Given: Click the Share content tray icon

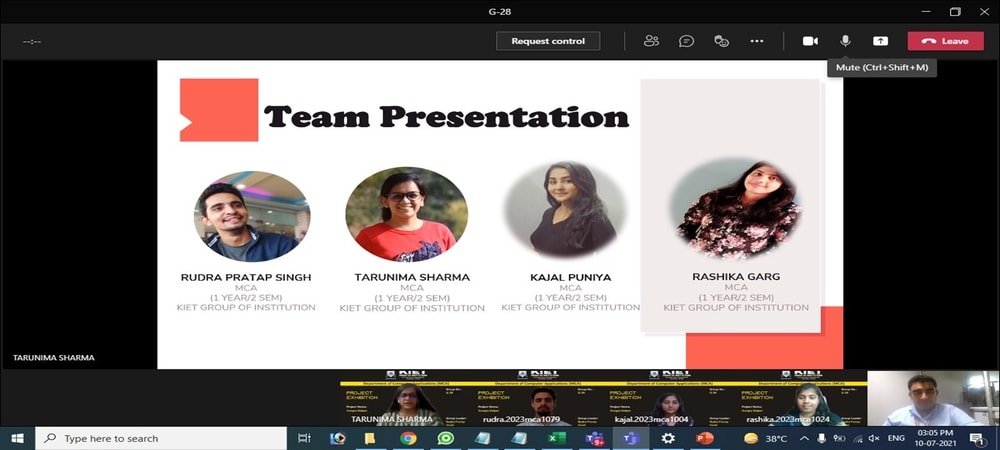Looking at the screenshot, I should point(880,41).
